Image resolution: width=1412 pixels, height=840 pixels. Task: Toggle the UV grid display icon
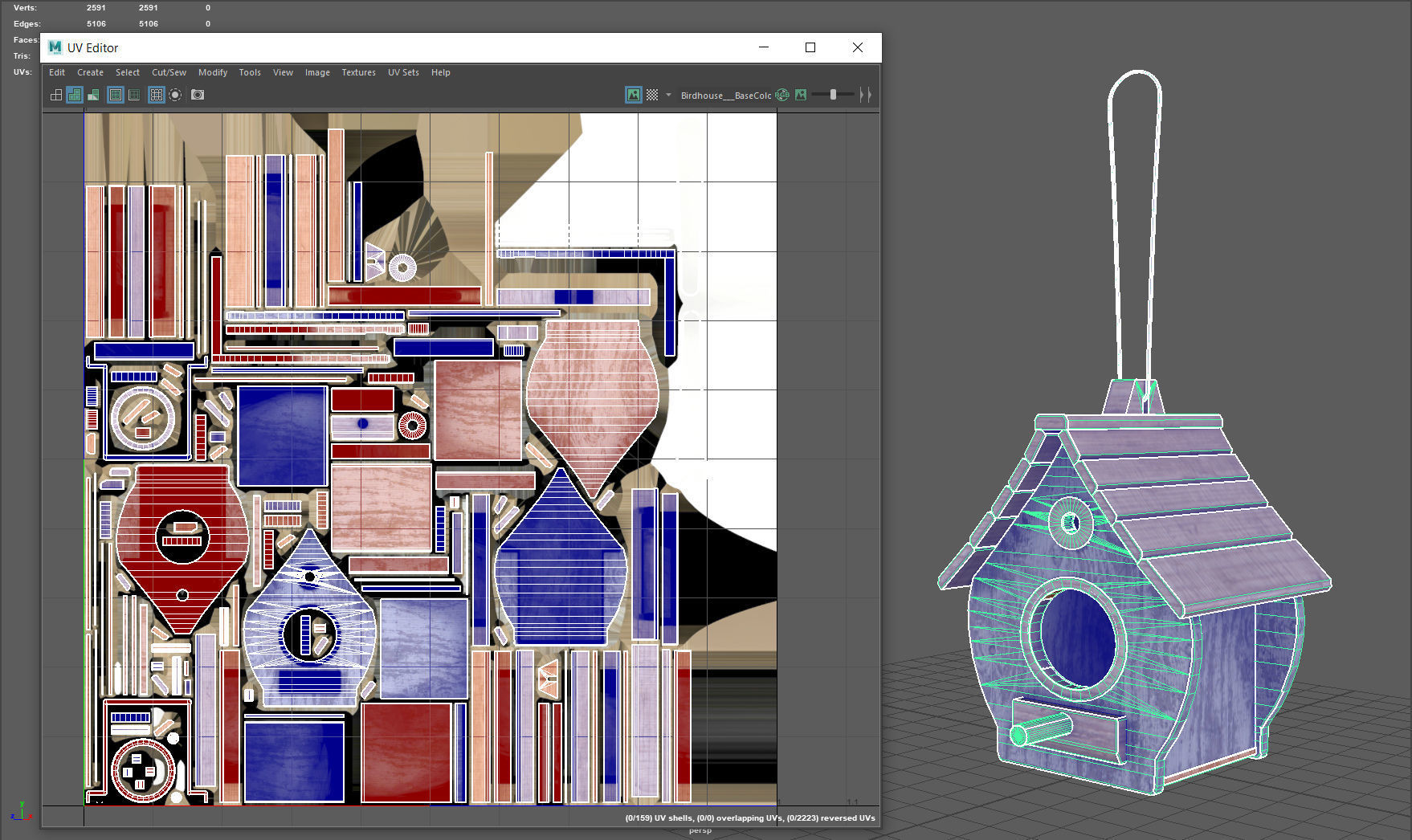pyautogui.click(x=157, y=95)
